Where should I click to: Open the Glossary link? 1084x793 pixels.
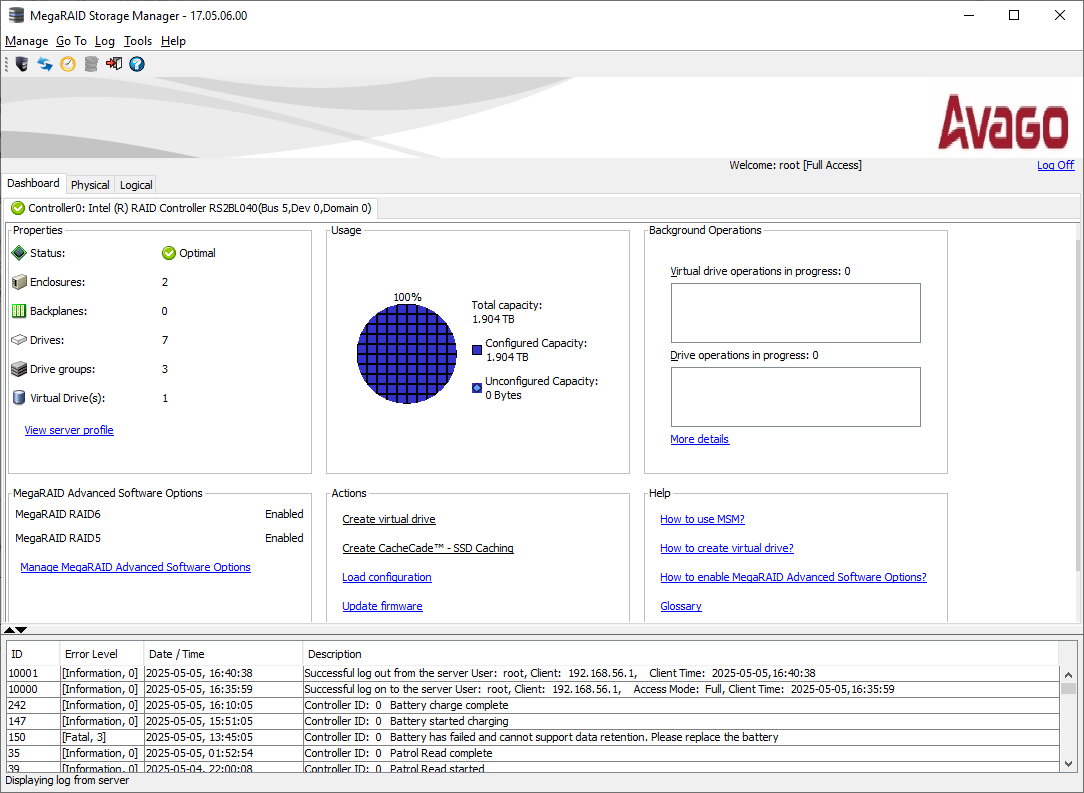681,606
